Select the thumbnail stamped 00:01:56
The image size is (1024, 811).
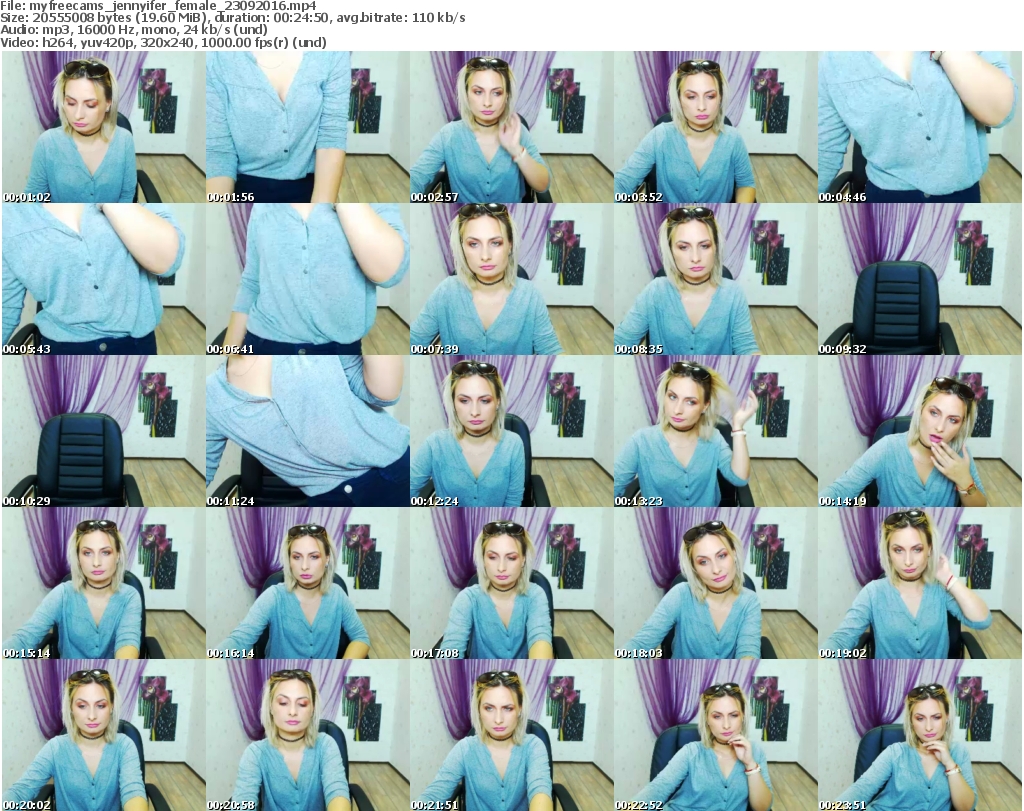click(308, 127)
